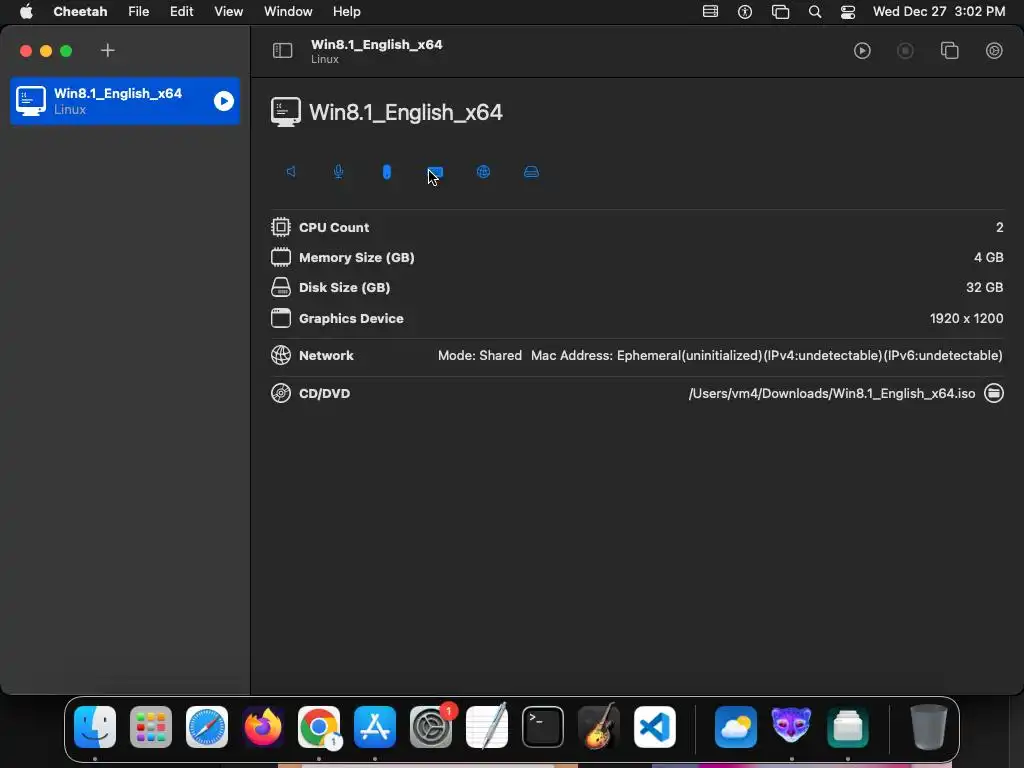Screen dimensions: 1024x768
Task: Open App Store from the Dock
Action: click(x=375, y=727)
